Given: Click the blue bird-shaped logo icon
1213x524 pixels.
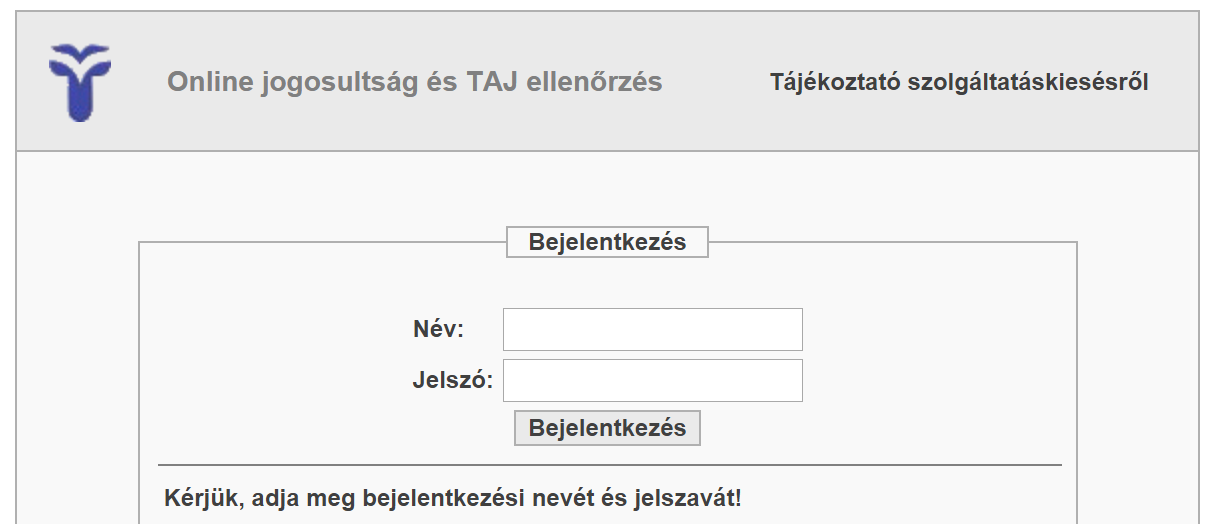Looking at the screenshot, I should tap(80, 82).
